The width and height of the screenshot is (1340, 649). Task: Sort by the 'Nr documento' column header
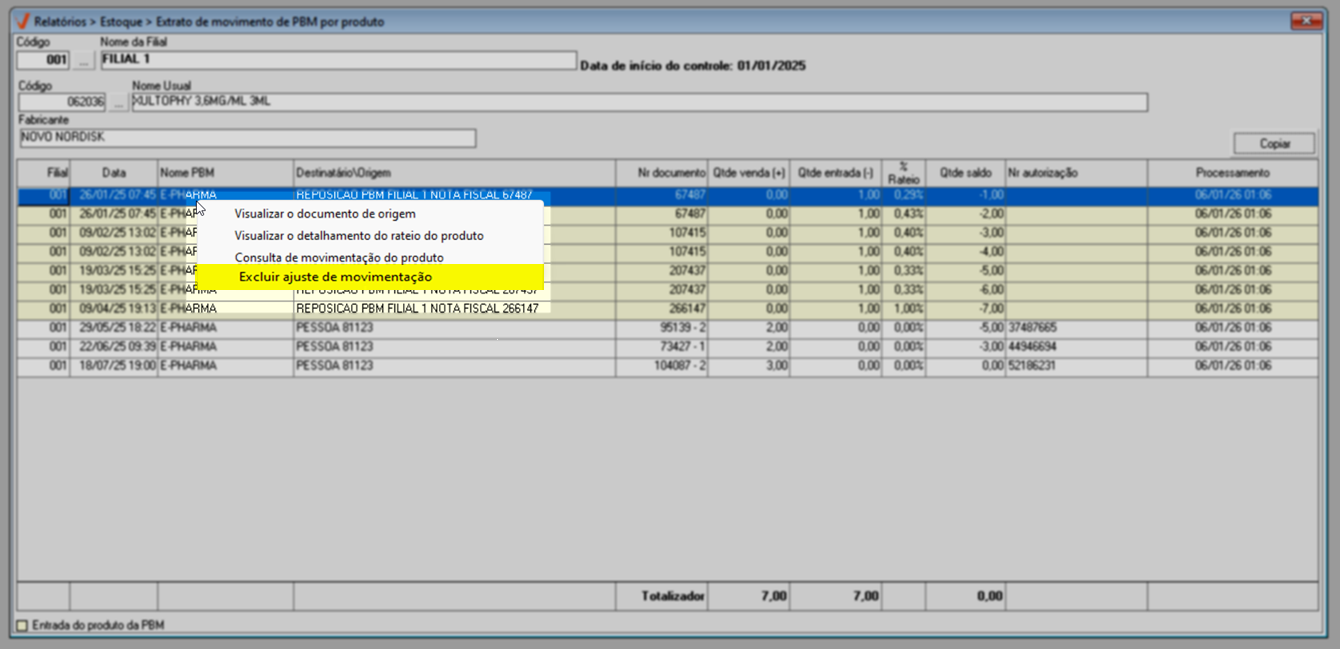click(x=661, y=173)
